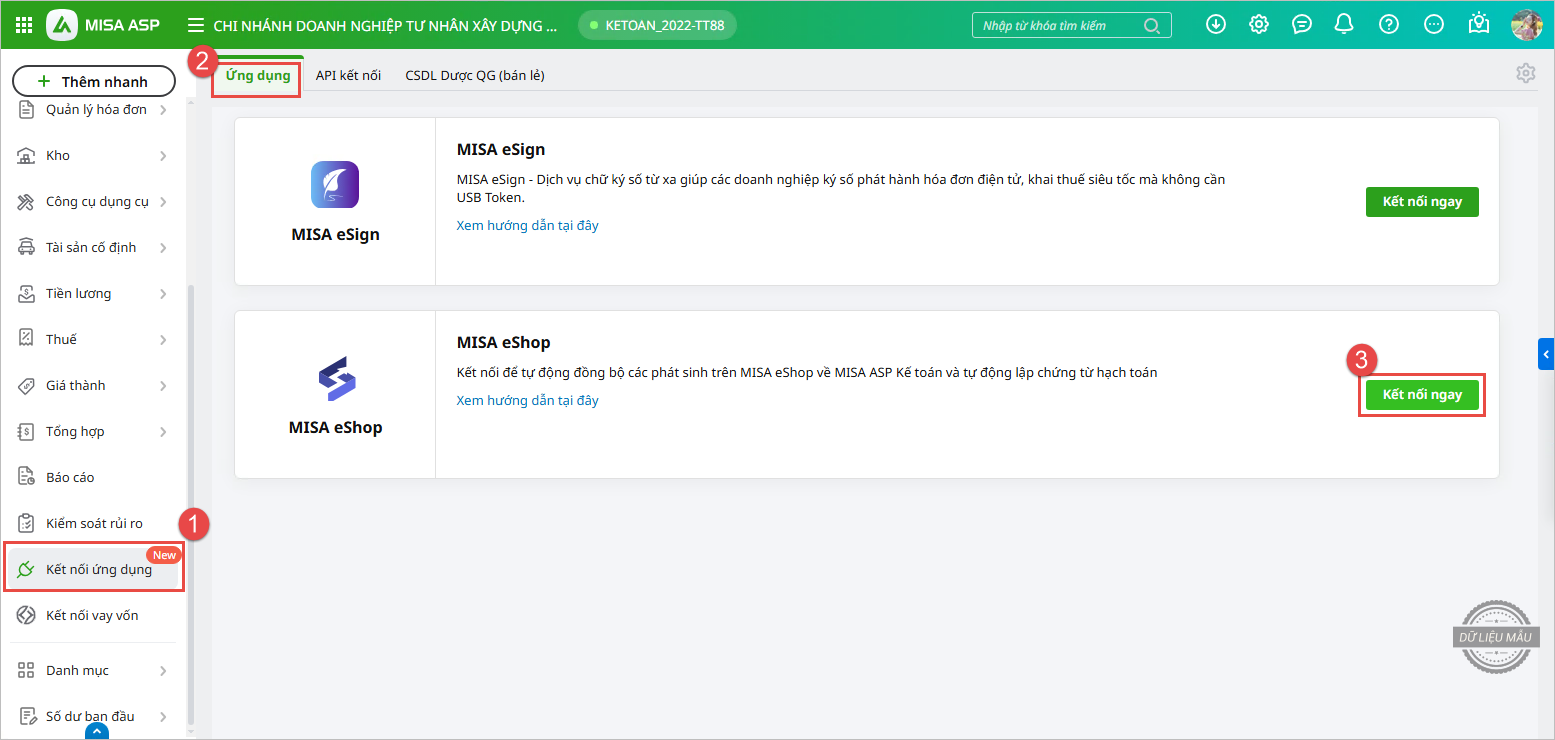Viewport: 1555px width, 740px height.
Task: View notifications bell icon
Action: (1345, 25)
